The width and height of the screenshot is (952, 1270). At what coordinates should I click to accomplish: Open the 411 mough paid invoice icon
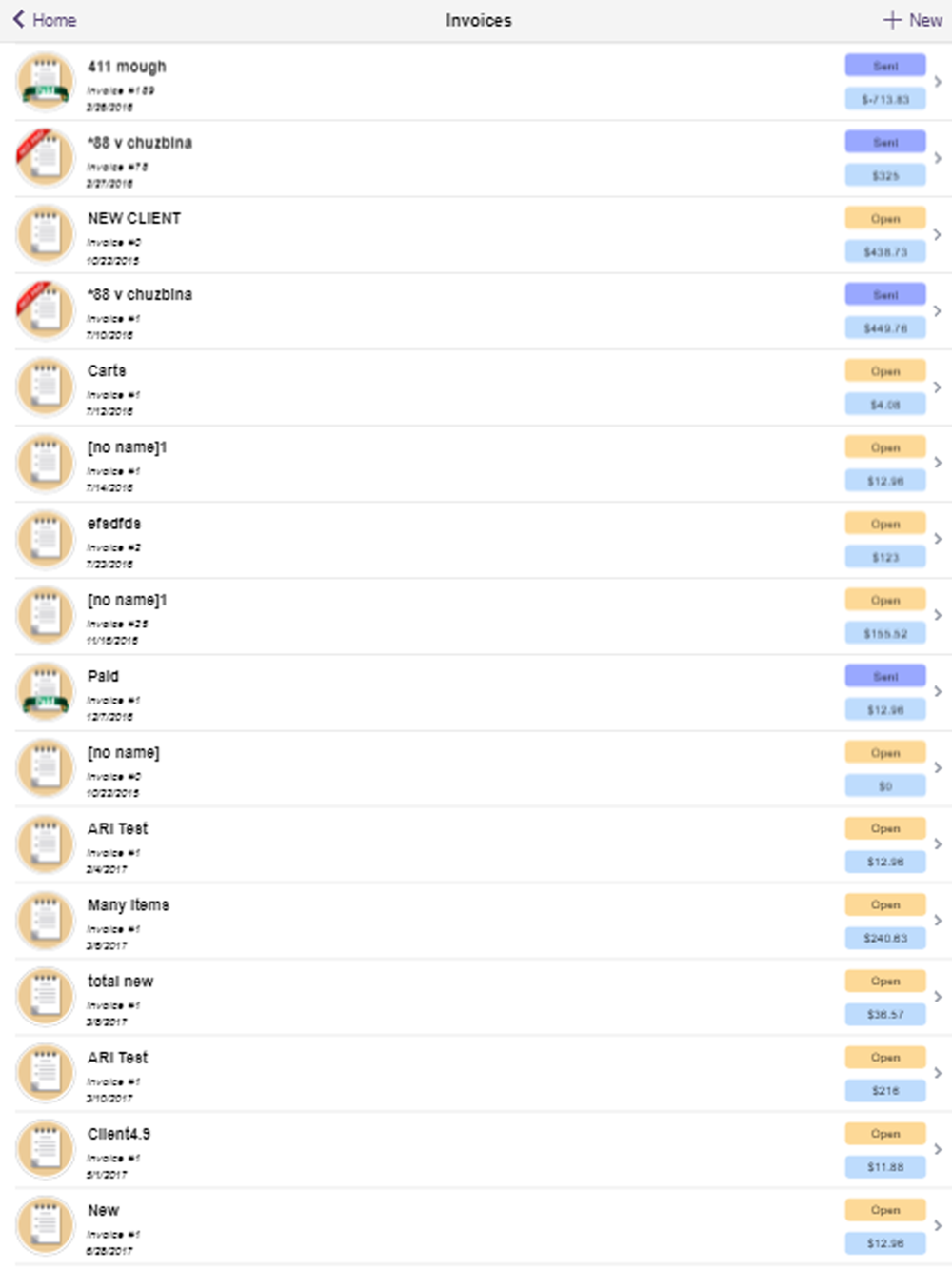[x=45, y=82]
